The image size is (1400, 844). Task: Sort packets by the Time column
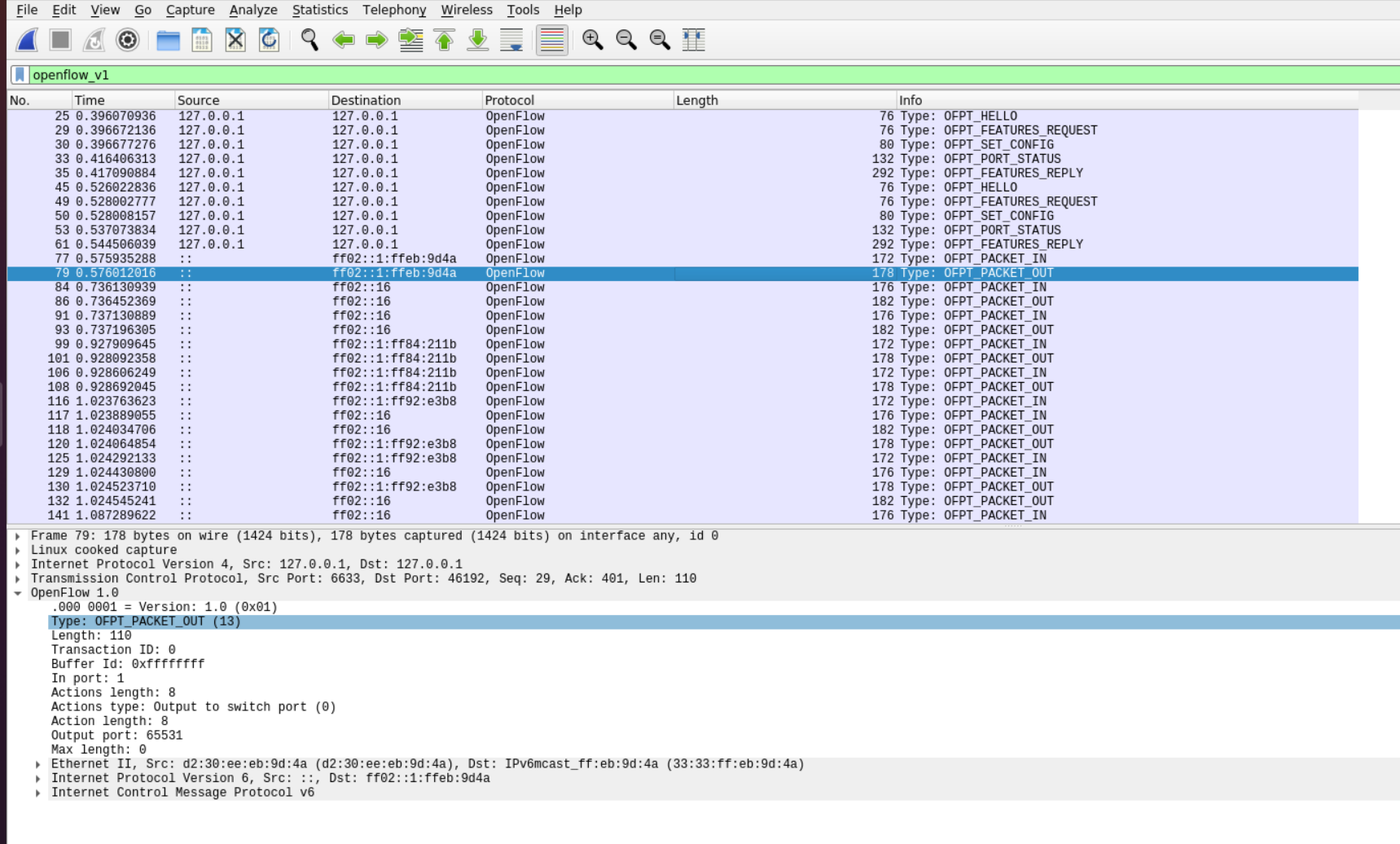pos(123,100)
